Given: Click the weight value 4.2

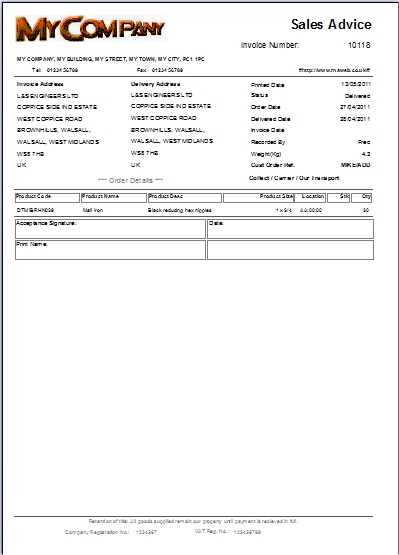Looking at the screenshot, I should 366,154.
